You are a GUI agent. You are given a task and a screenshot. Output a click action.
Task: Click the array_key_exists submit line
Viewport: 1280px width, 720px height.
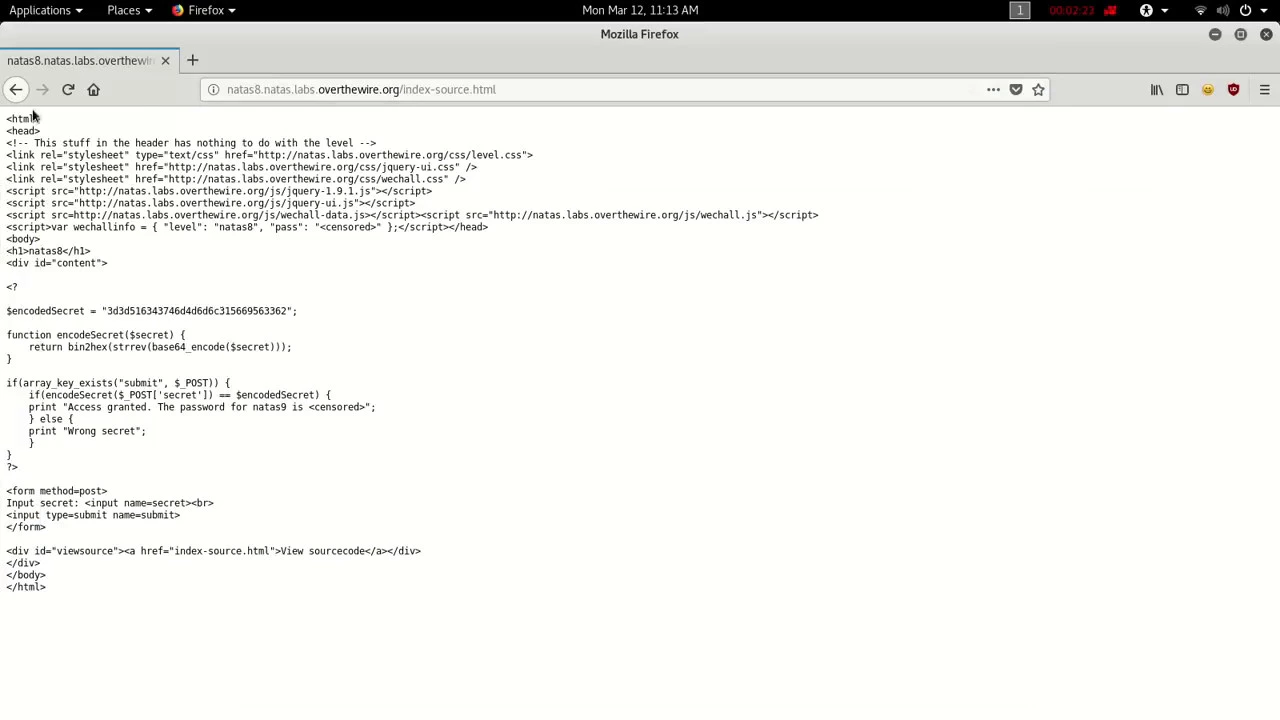(x=118, y=383)
